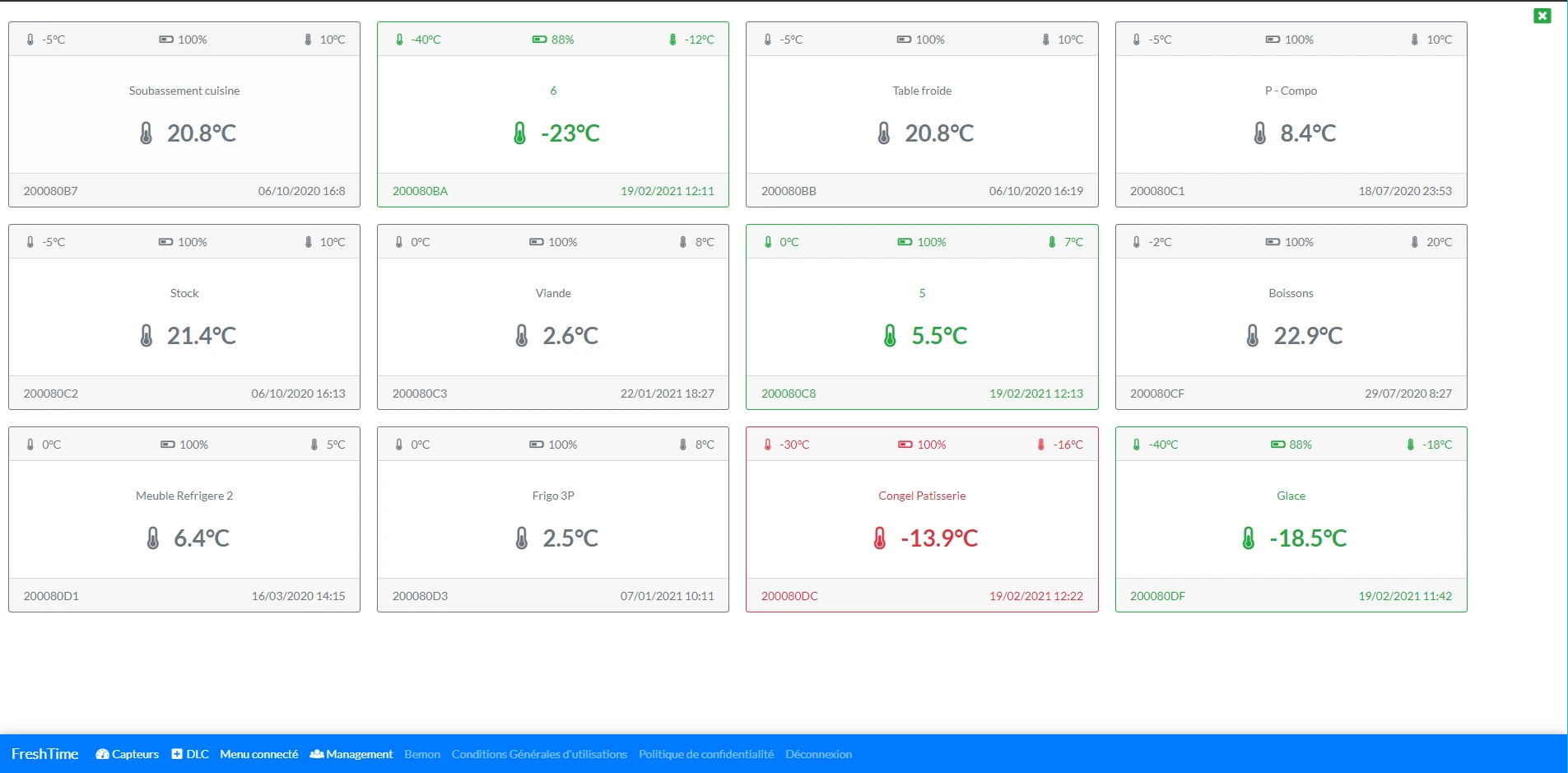Click the -13.9°C temperature reading
This screenshot has width=1568, height=773.
pos(939,538)
